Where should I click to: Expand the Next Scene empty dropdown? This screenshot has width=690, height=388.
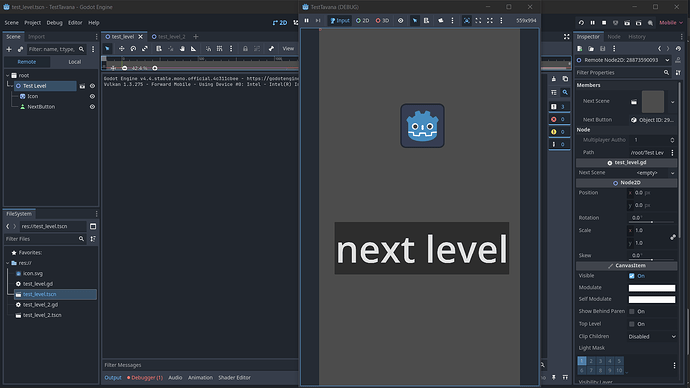(654, 173)
